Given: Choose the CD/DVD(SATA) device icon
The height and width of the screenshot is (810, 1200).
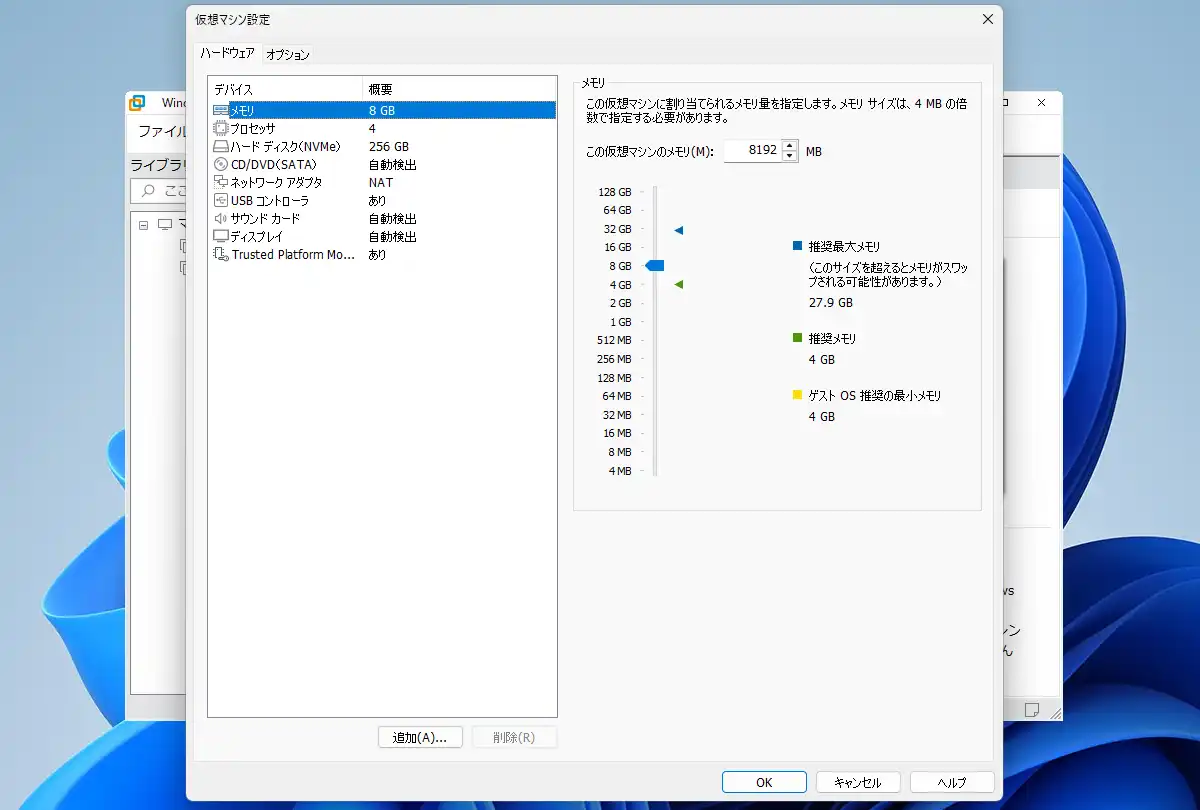Looking at the screenshot, I should coord(221,164).
